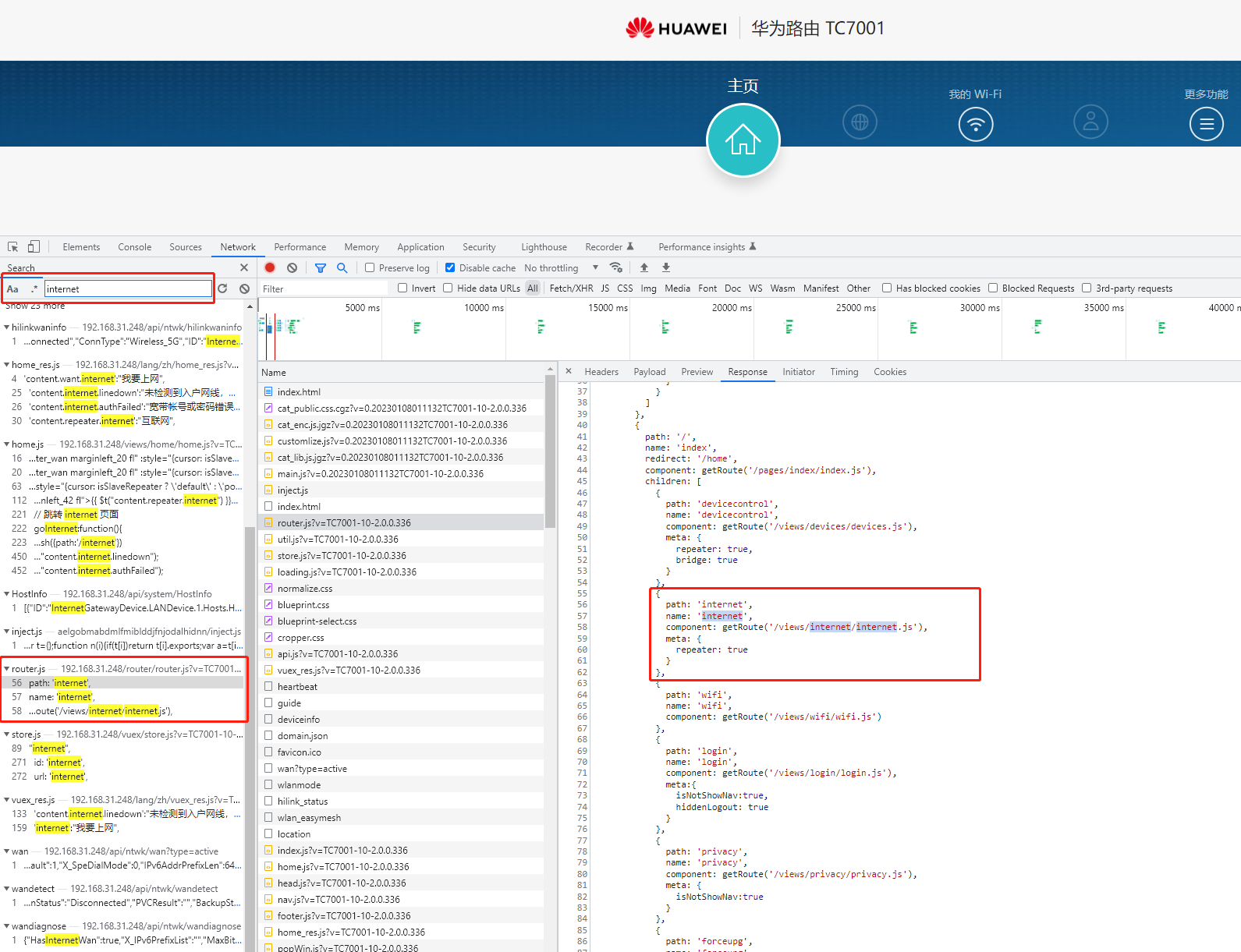Stop recording network log

pos(270,267)
